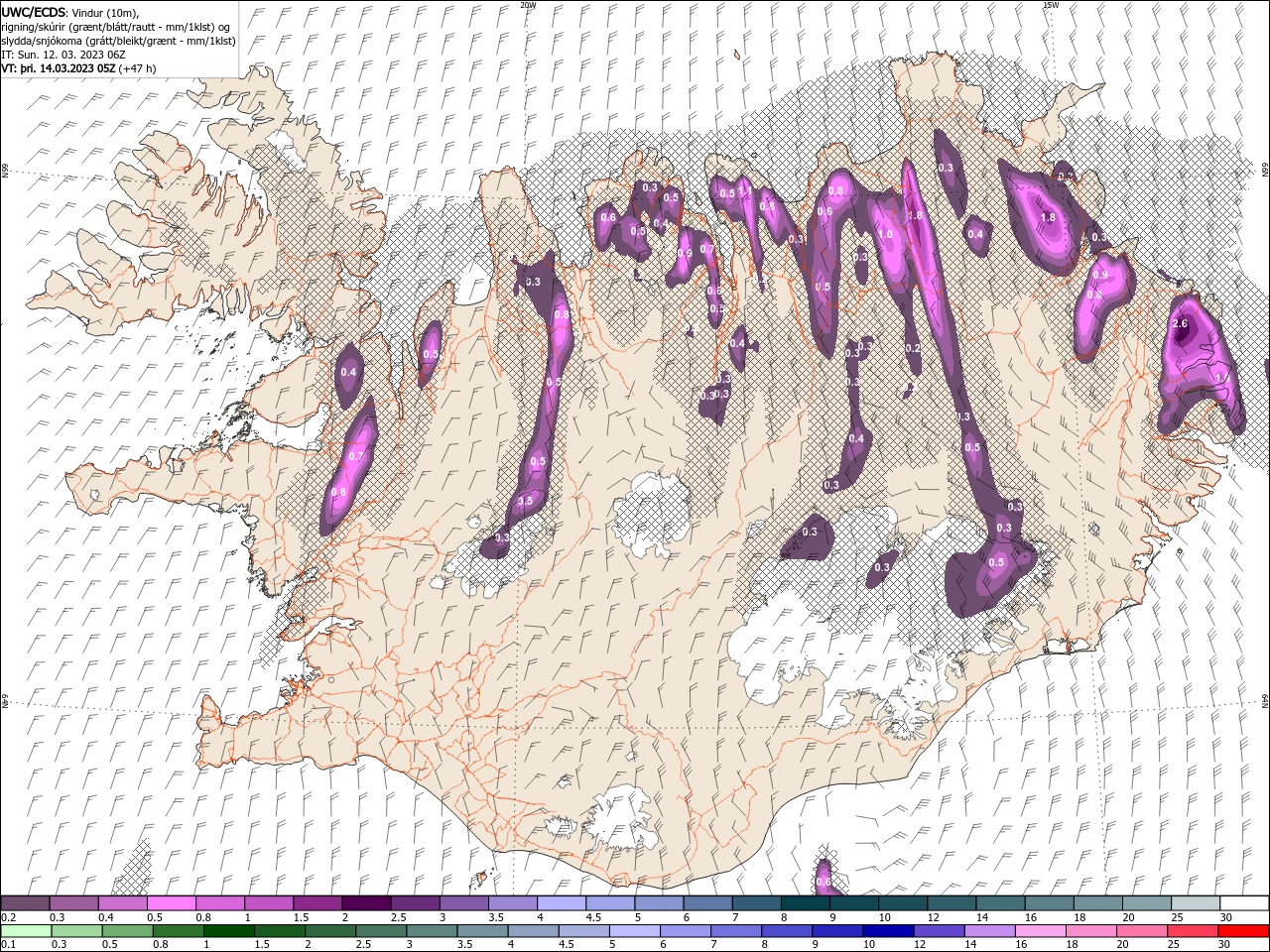Click the 0.7 value in the western snow band
This screenshot has height=952, width=1270.
tap(357, 456)
